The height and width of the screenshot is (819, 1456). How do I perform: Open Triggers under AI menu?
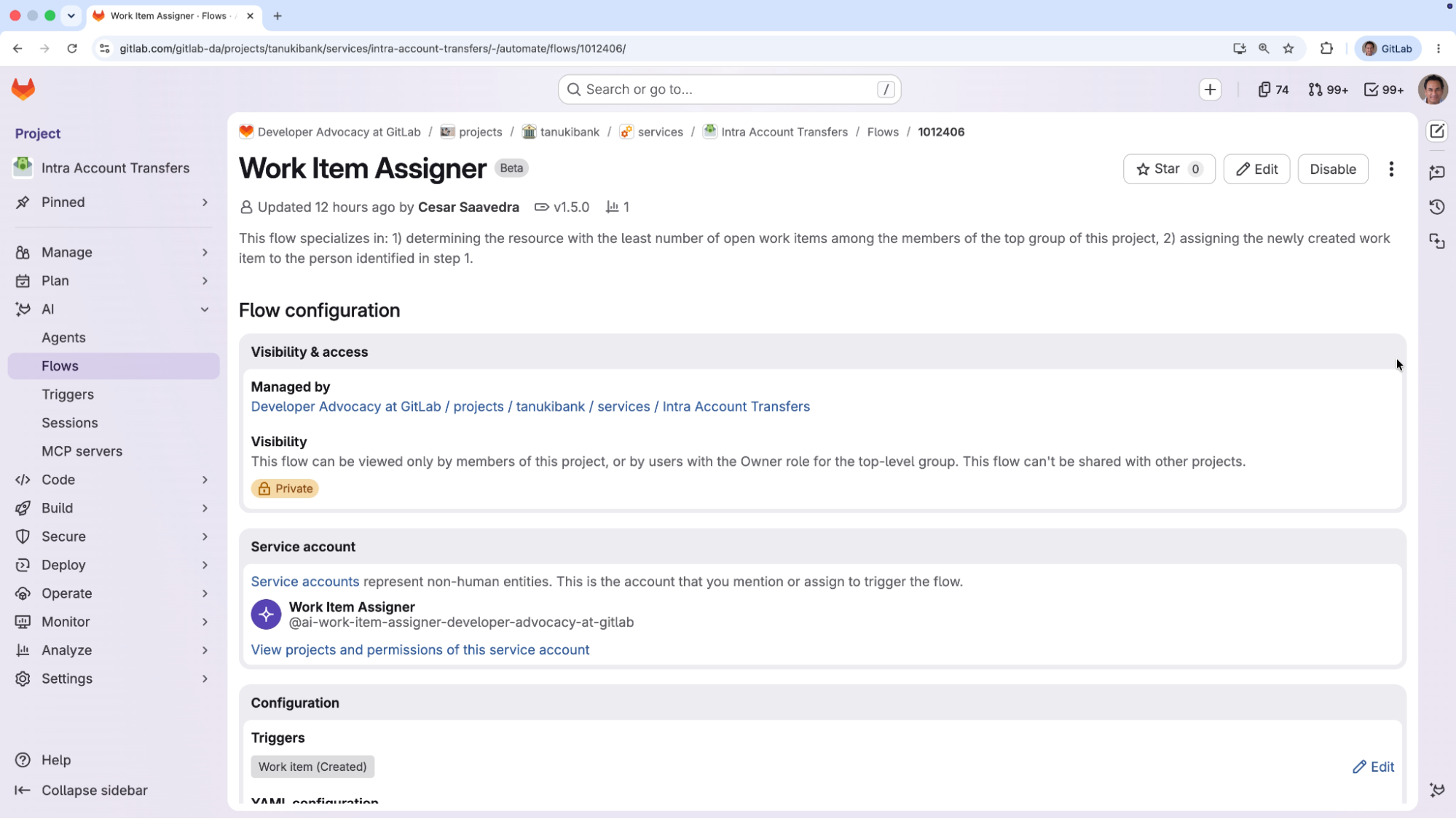point(114,395)
